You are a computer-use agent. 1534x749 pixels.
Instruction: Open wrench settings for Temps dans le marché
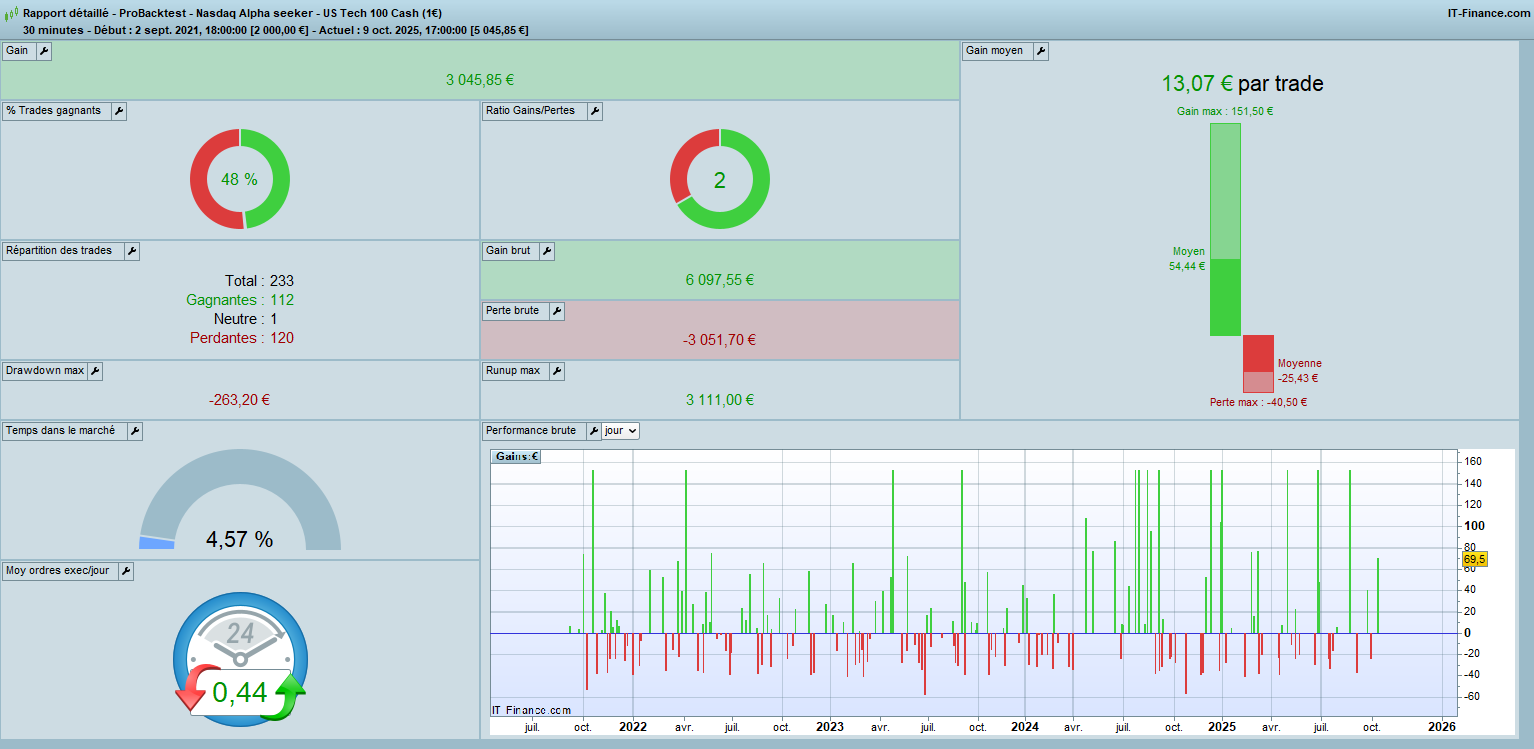tap(134, 431)
